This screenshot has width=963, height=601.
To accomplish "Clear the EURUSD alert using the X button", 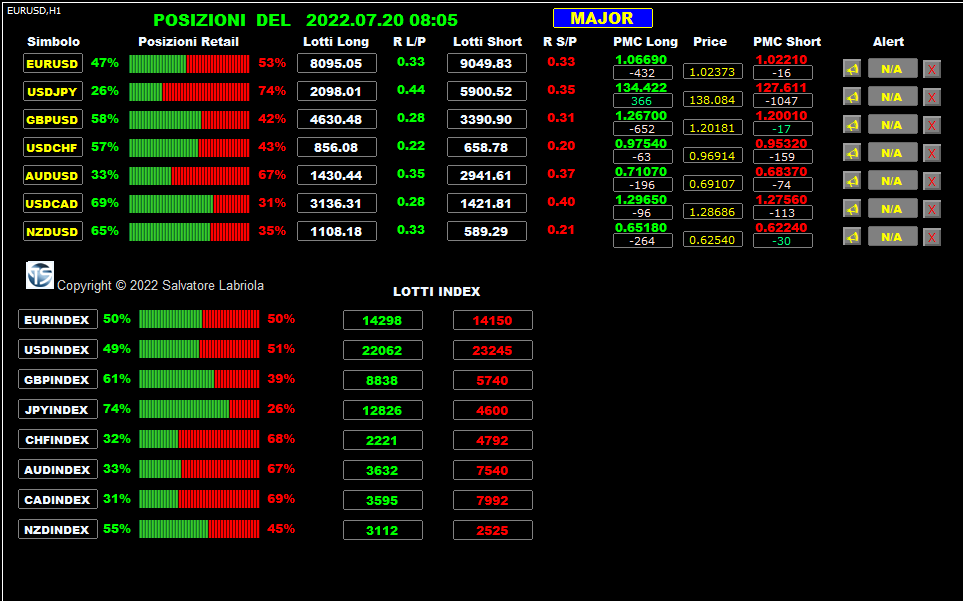I will 932,69.
